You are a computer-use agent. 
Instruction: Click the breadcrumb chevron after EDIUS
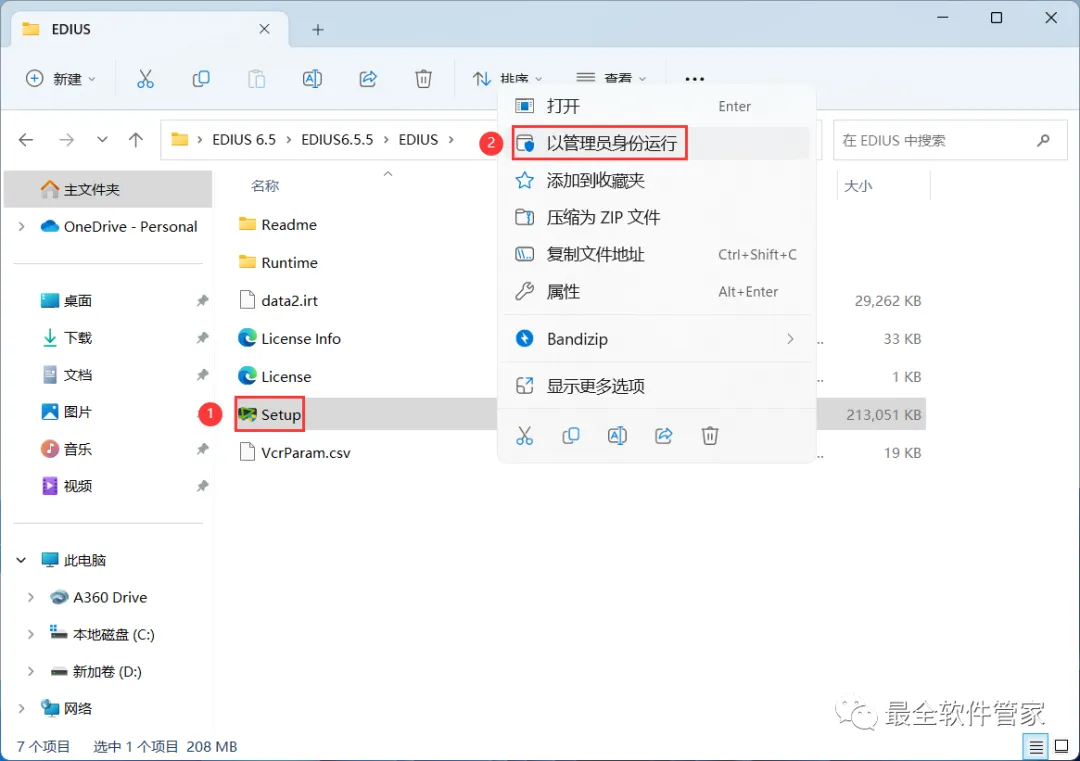click(451, 140)
